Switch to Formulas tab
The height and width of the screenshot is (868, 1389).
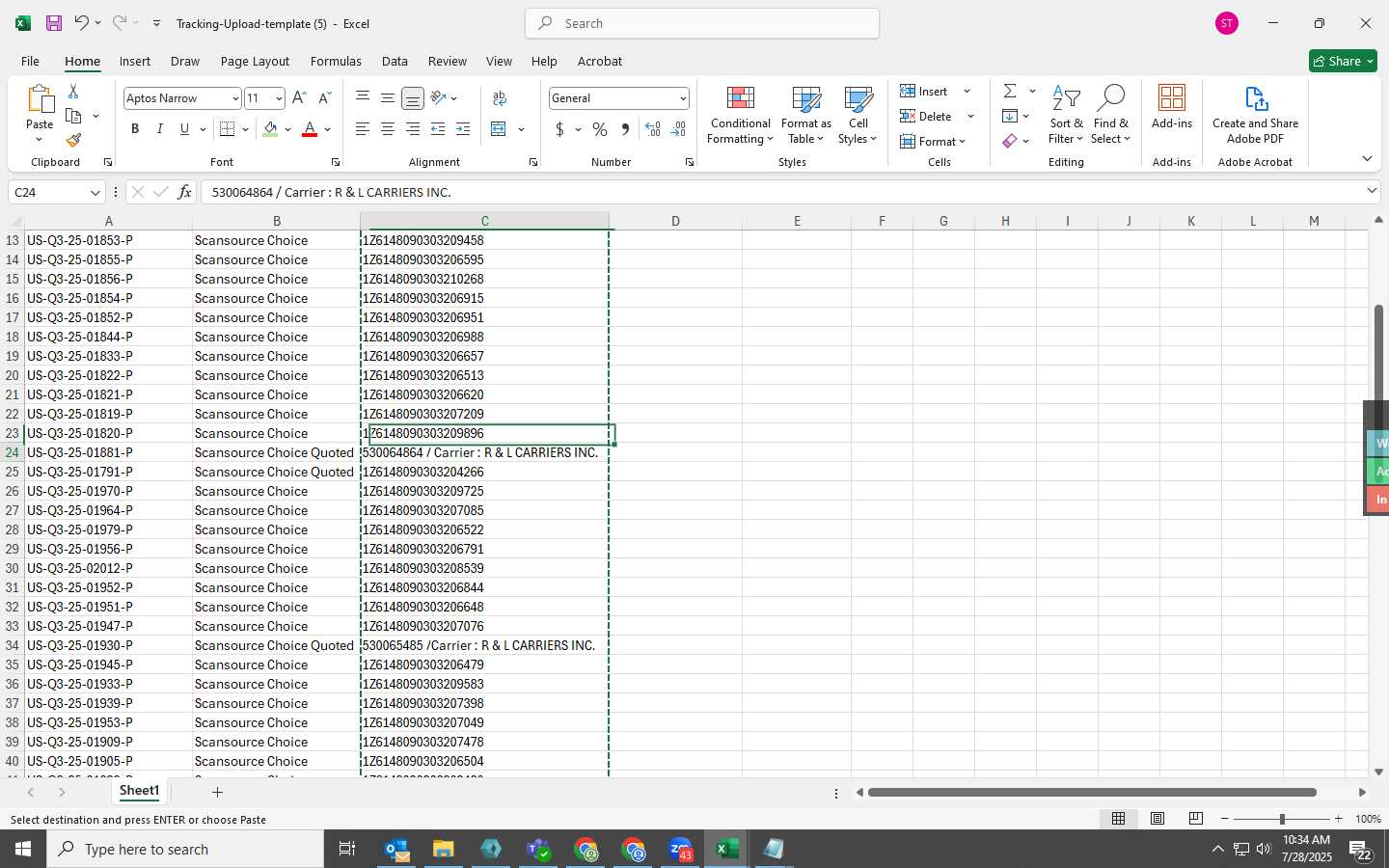[336, 61]
